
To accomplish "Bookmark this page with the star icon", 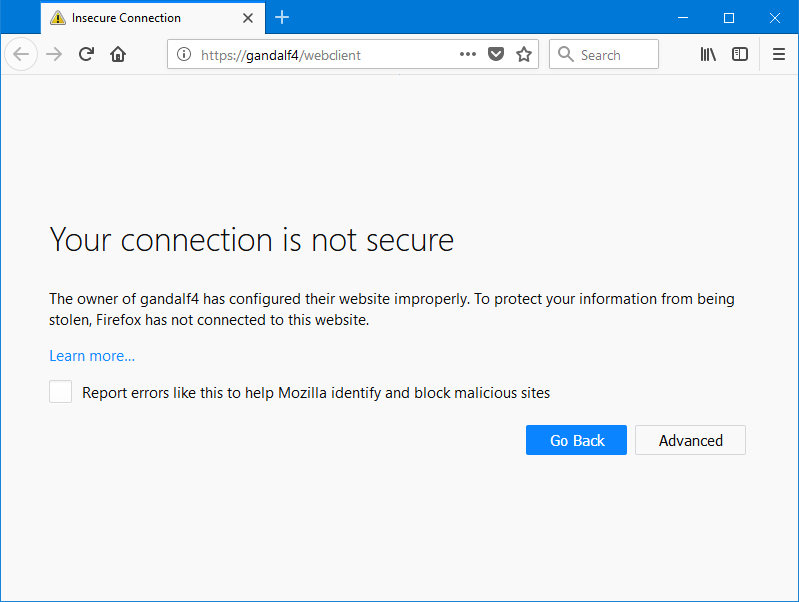I will [x=524, y=54].
